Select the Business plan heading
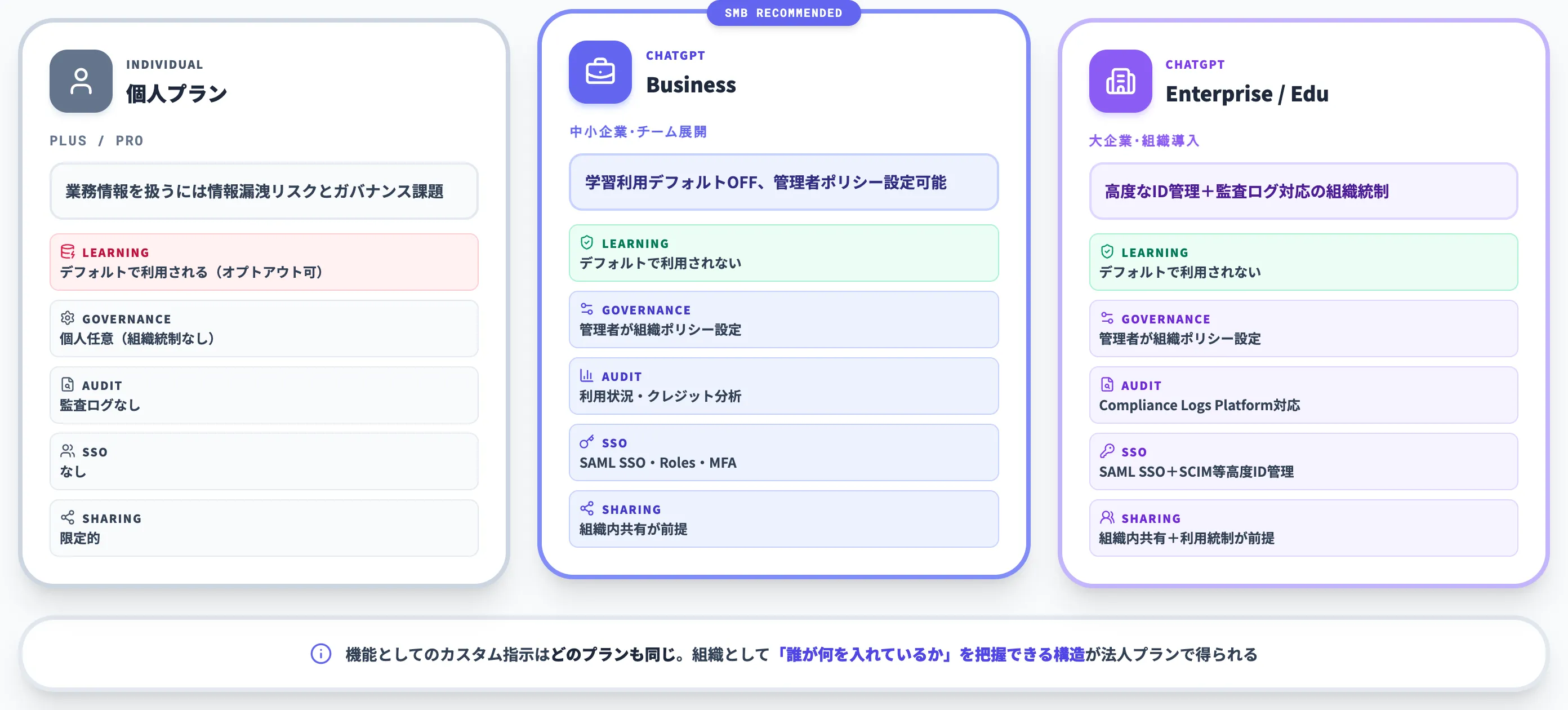 coord(691,85)
